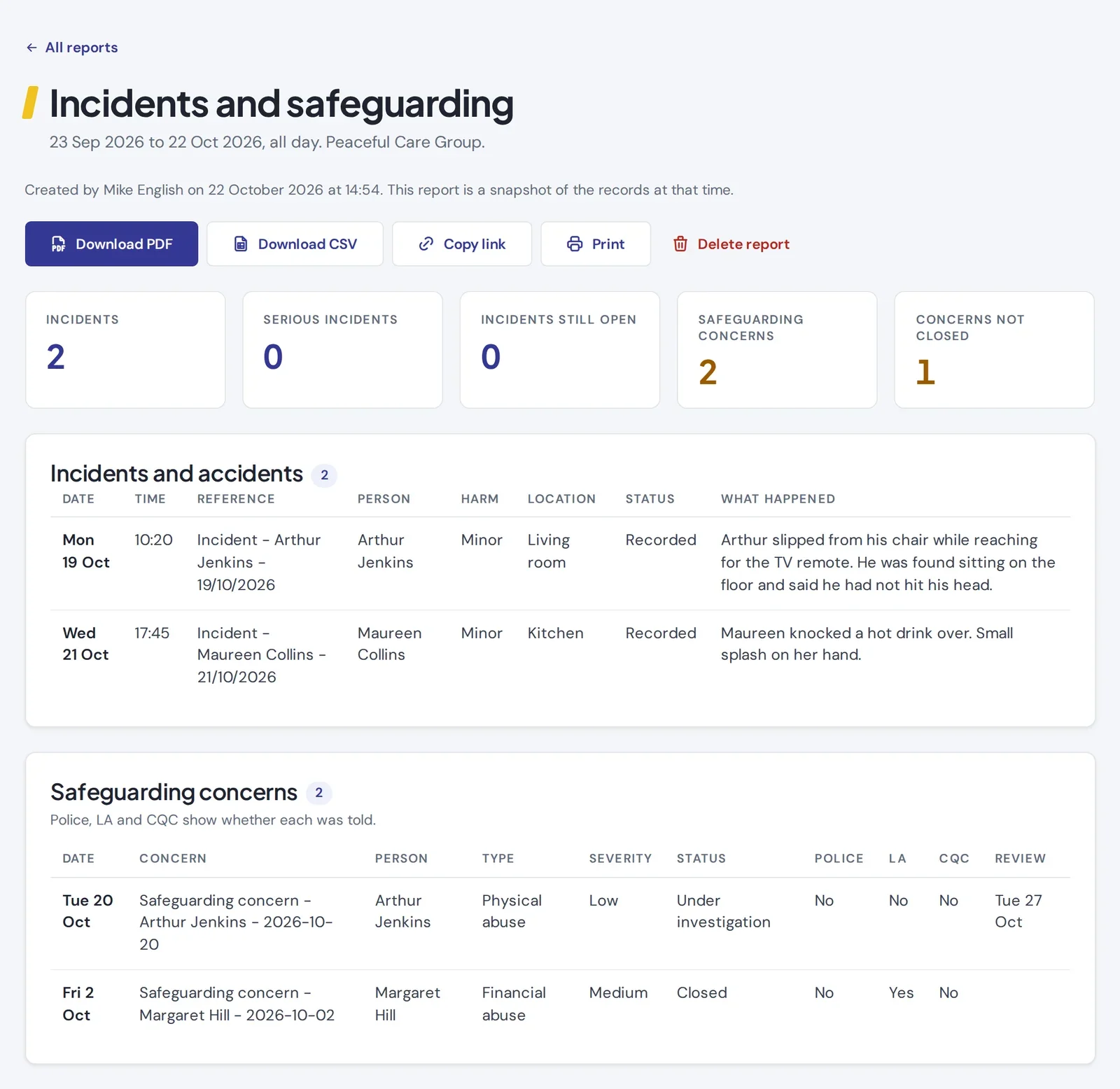Click the CSV document icon
Viewport: 1120px width, 1089px height.
click(x=241, y=244)
